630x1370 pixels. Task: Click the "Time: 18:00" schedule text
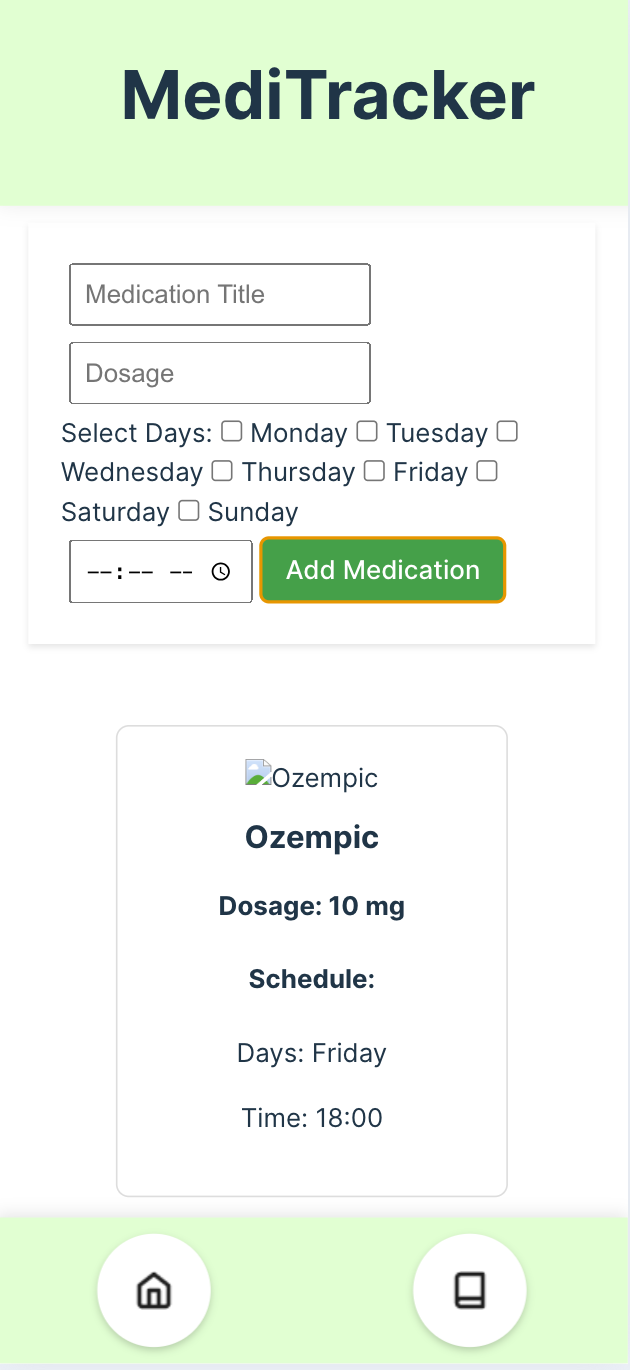coord(312,1117)
